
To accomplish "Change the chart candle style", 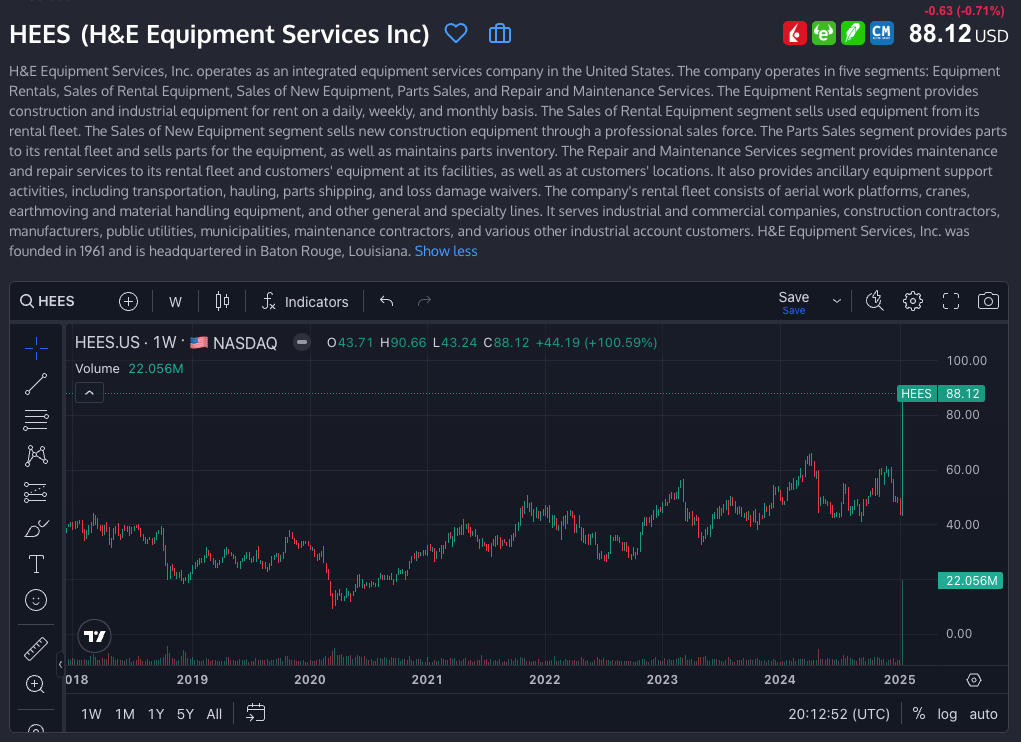I will coord(222,301).
